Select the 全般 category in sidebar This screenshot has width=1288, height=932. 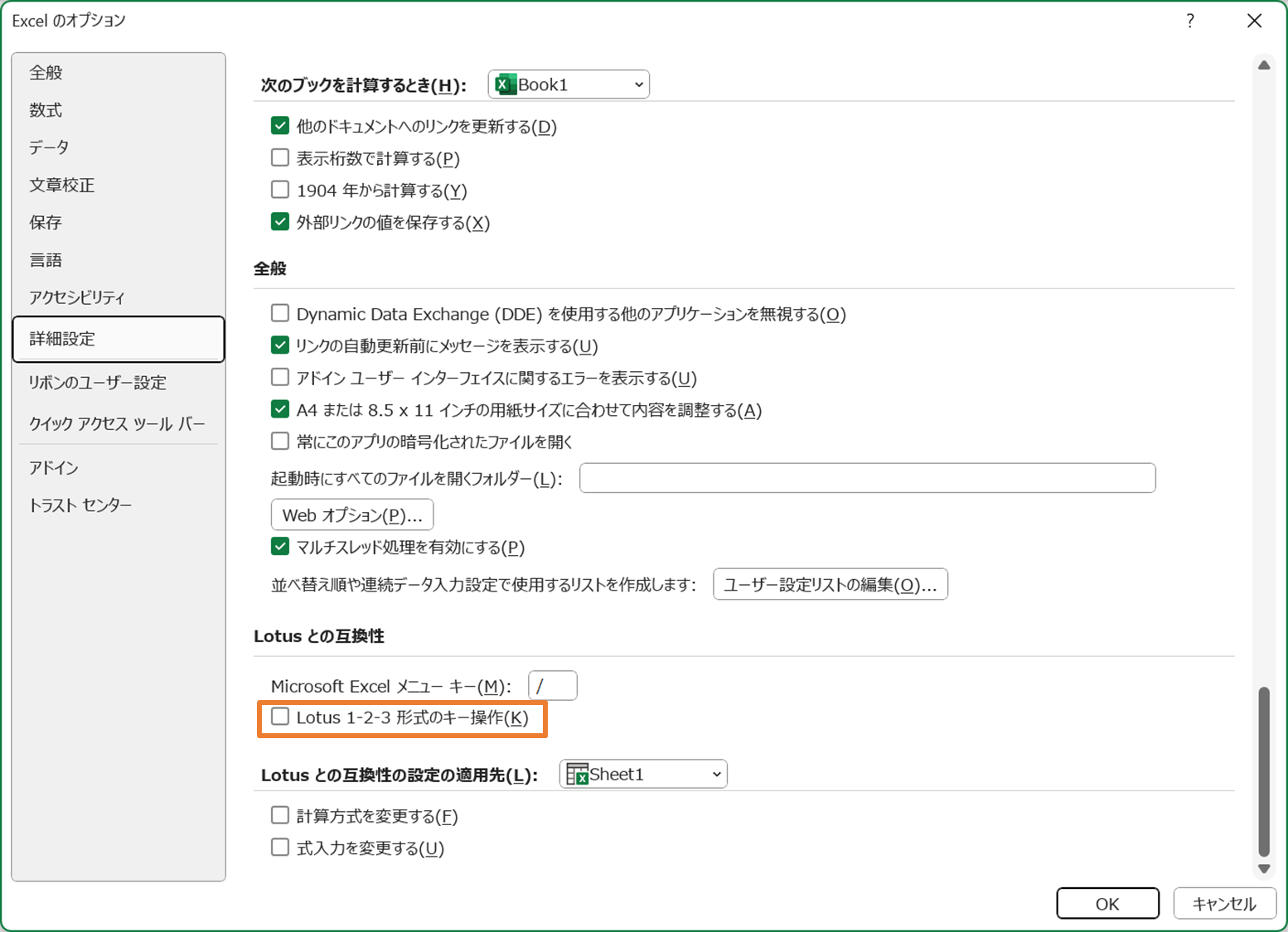[x=119, y=73]
